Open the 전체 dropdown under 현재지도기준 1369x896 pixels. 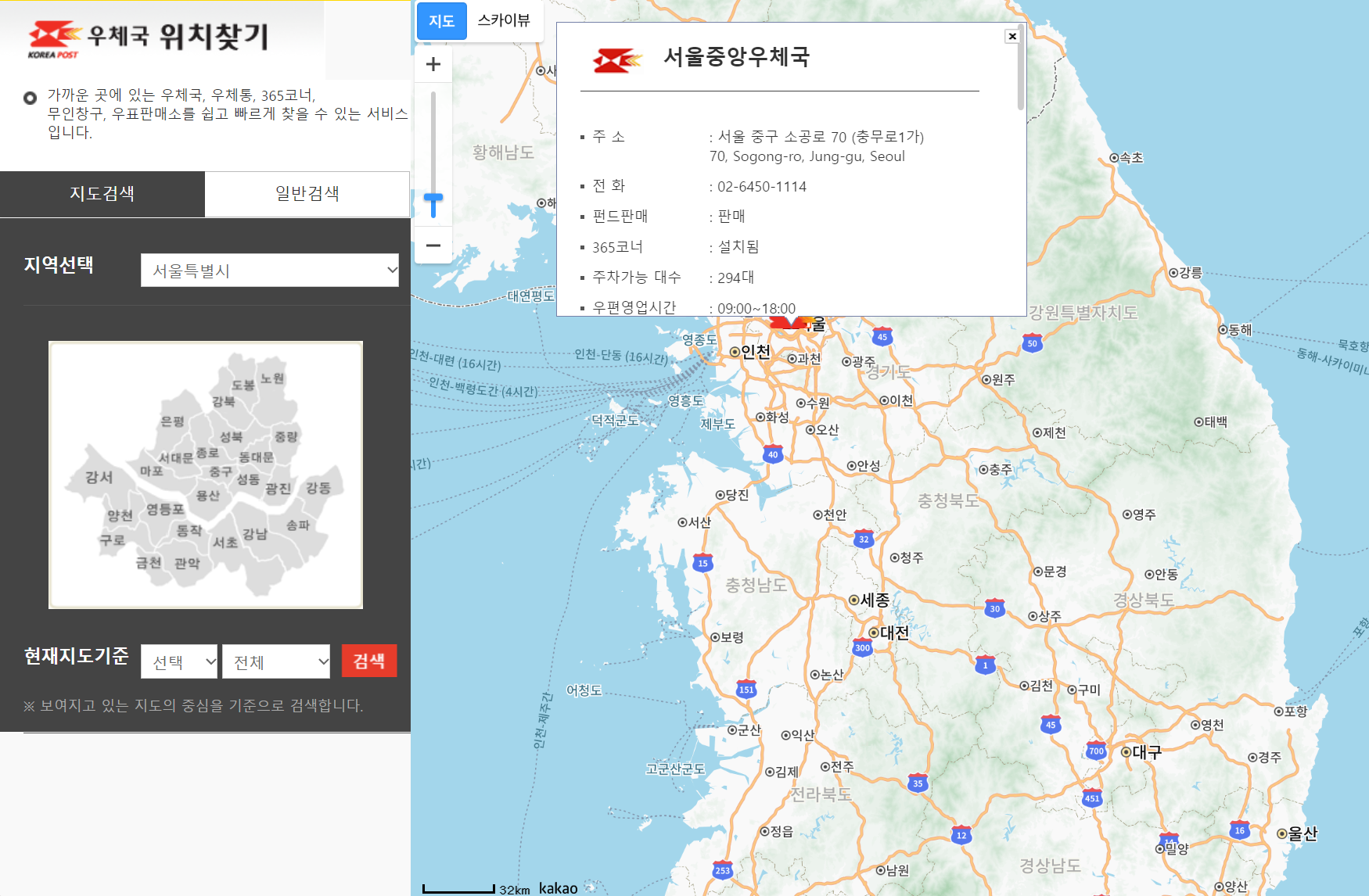pos(275,661)
